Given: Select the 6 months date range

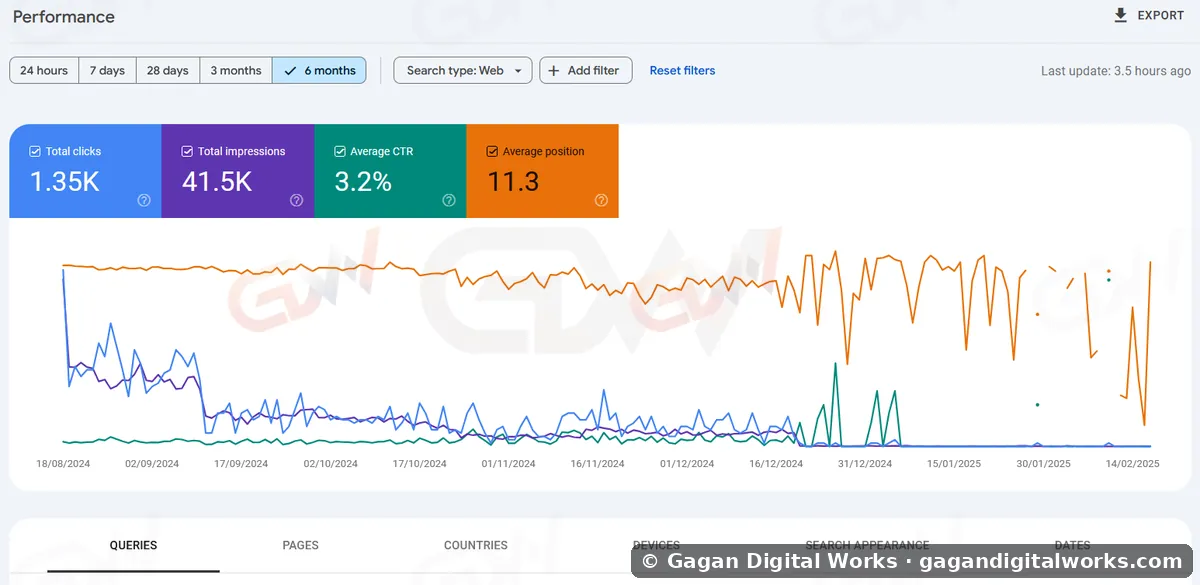Looking at the screenshot, I should (319, 71).
